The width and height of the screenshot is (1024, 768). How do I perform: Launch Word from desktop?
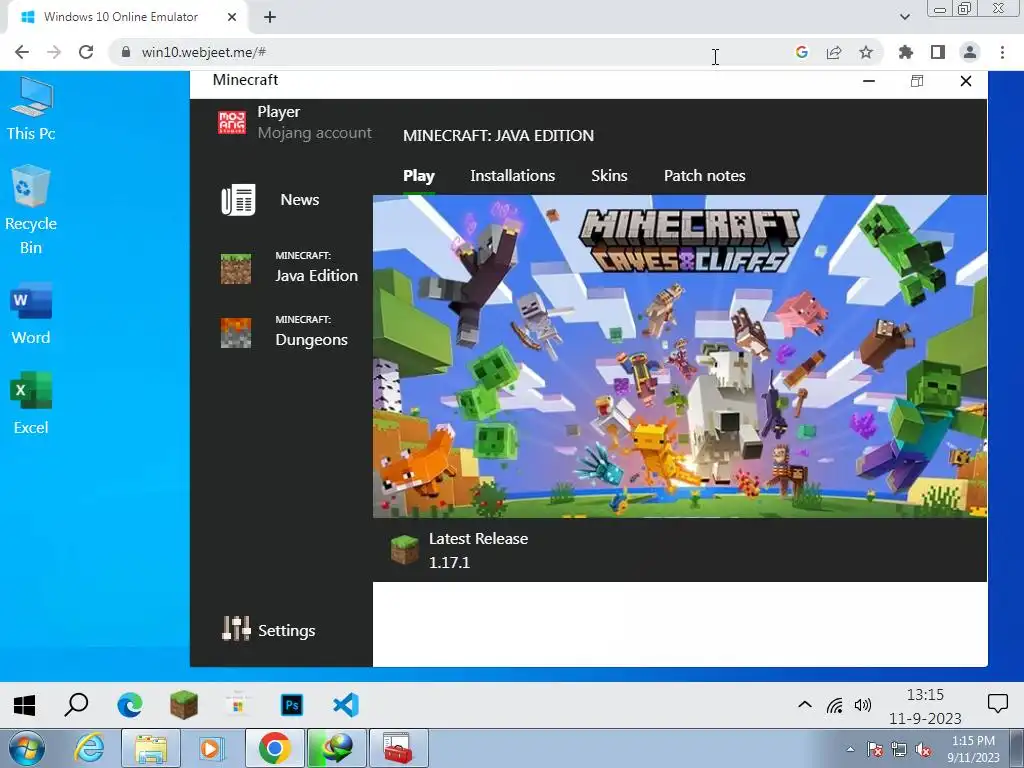click(31, 313)
